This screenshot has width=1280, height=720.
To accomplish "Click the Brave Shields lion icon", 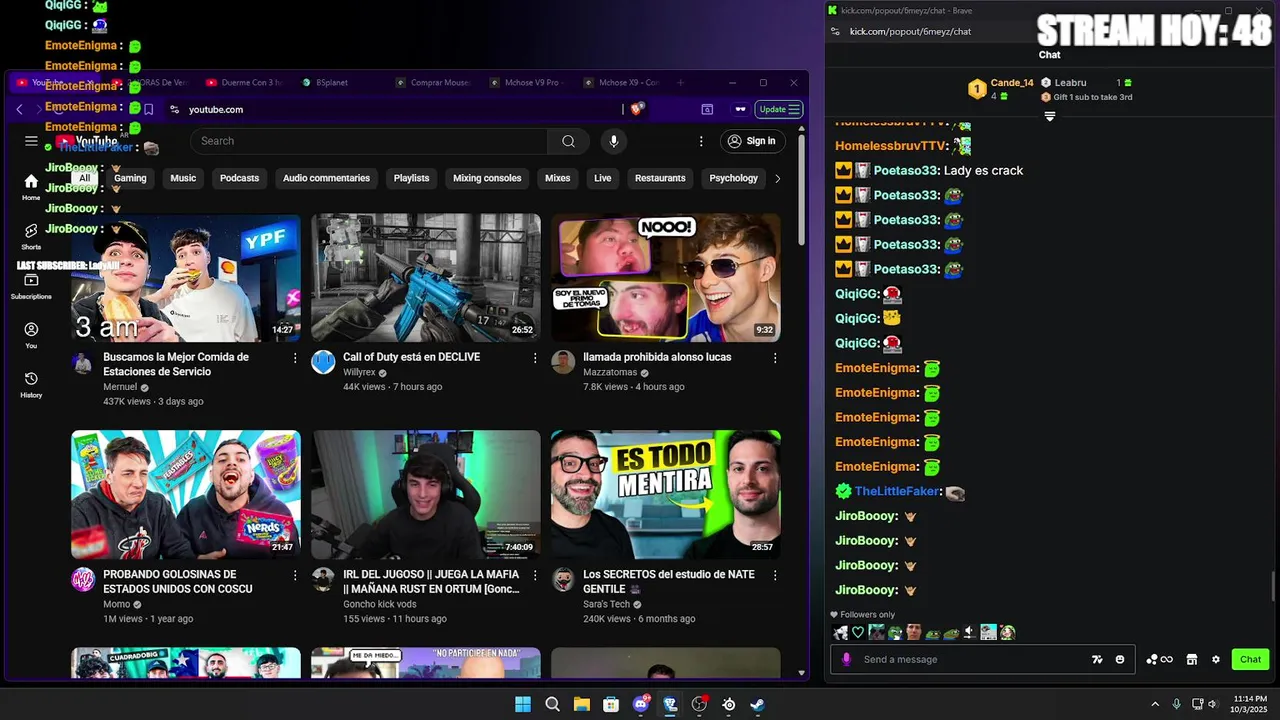I will point(637,109).
